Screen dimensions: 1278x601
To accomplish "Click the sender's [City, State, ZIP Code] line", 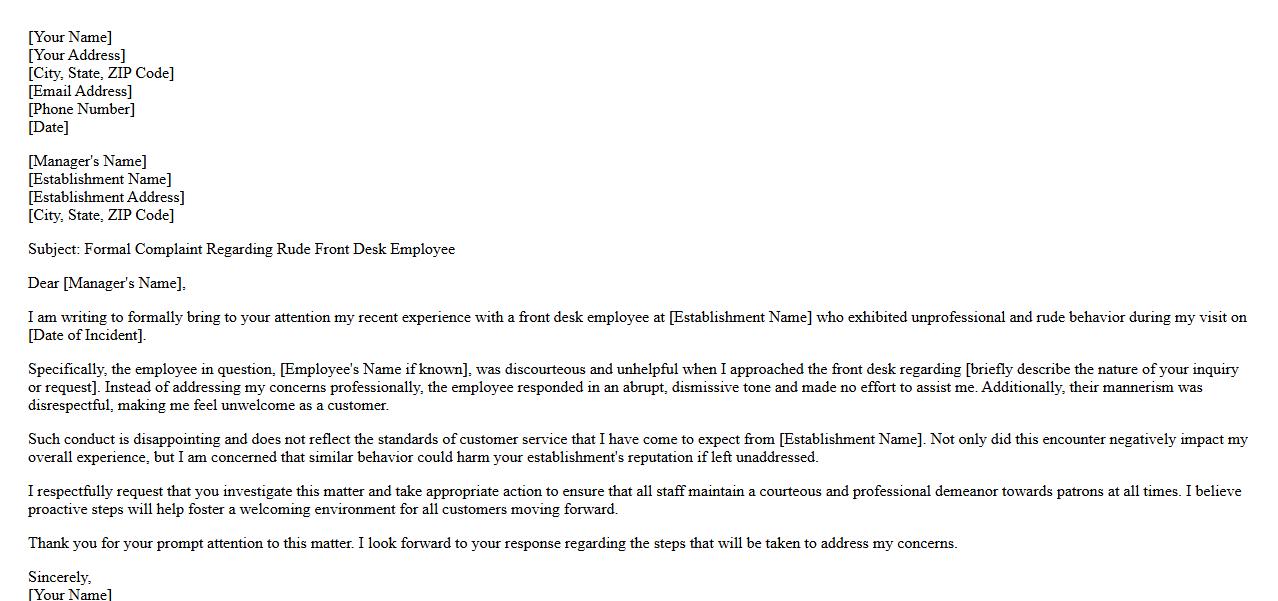I will pos(101,73).
